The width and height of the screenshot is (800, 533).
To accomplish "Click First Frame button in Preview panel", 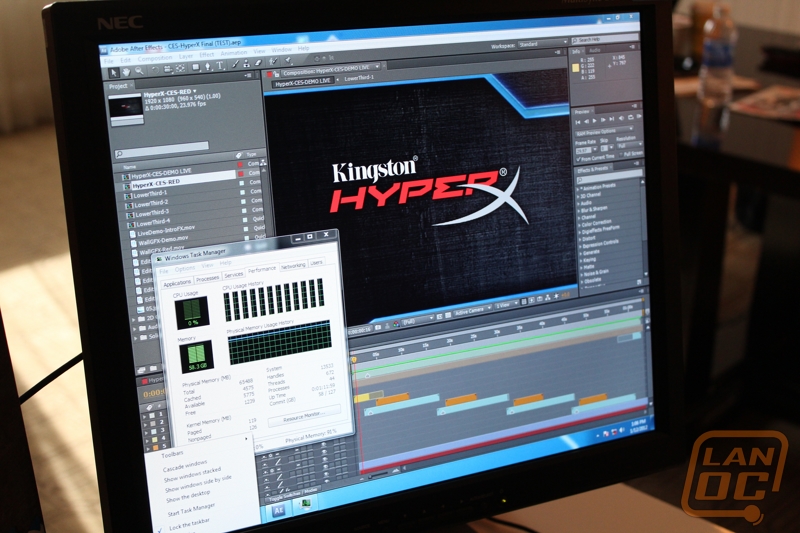I will click(578, 122).
